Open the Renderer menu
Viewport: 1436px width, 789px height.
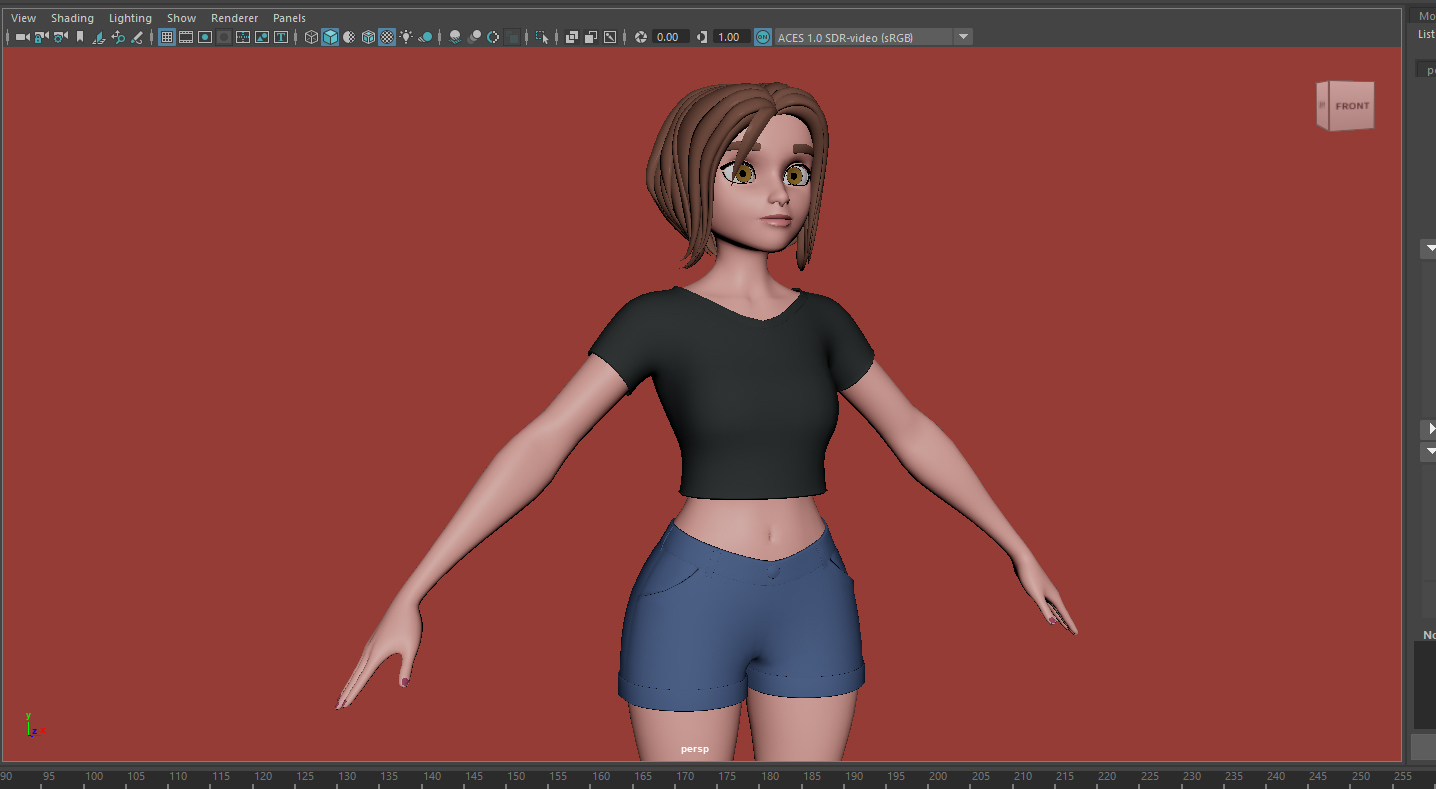click(234, 17)
